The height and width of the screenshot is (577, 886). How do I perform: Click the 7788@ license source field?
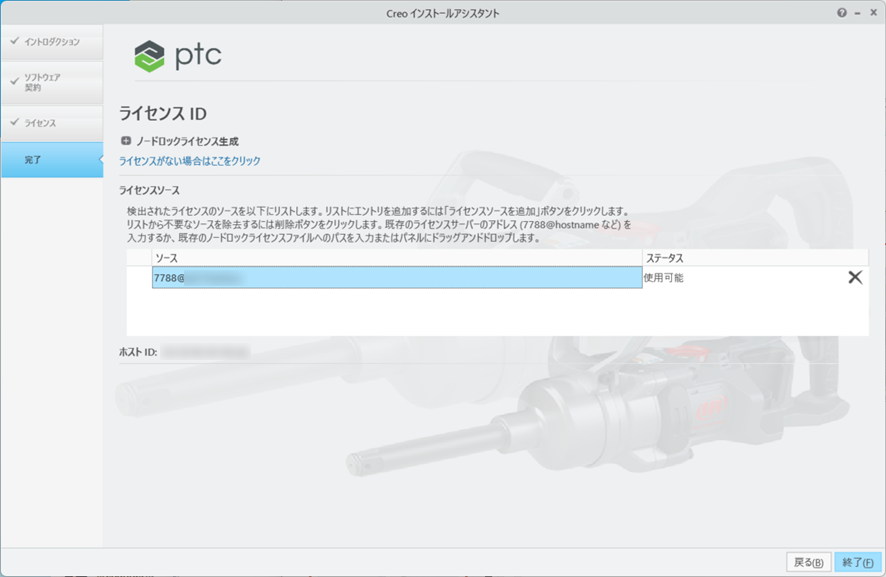point(396,278)
